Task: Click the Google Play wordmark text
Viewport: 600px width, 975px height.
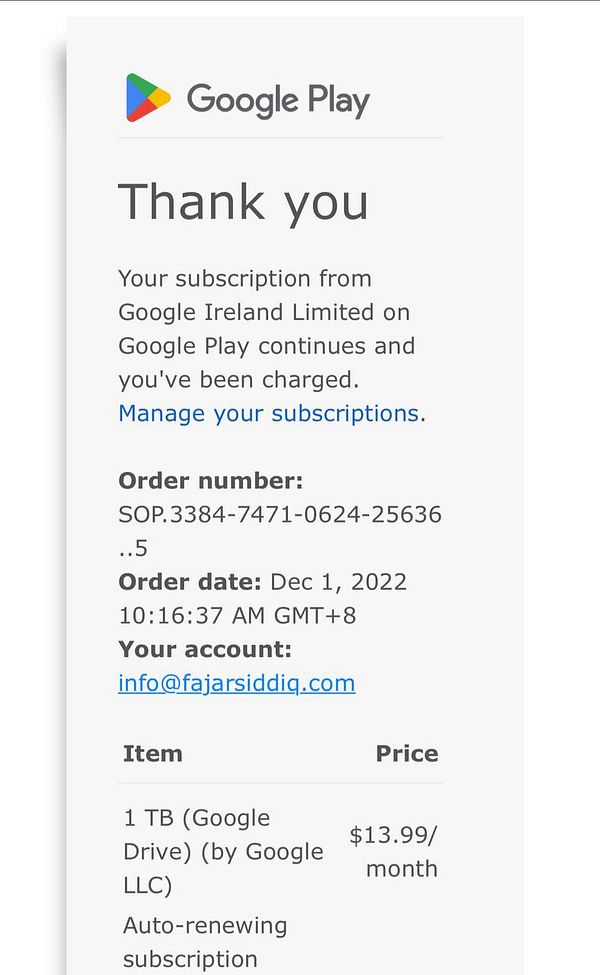Action: tap(278, 100)
